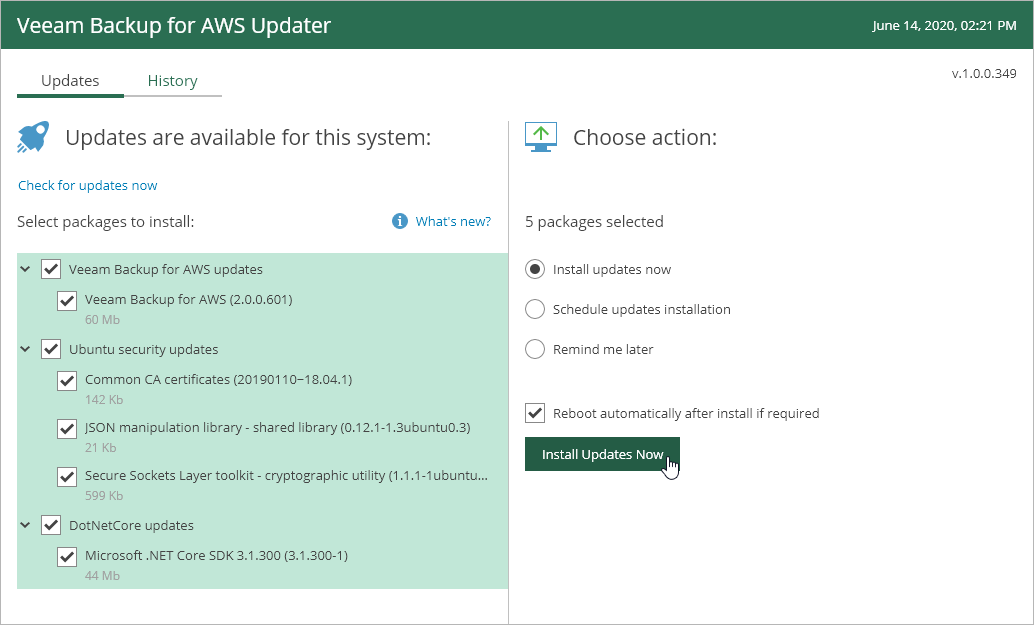Uncheck JSON manipulation library package

67,429
